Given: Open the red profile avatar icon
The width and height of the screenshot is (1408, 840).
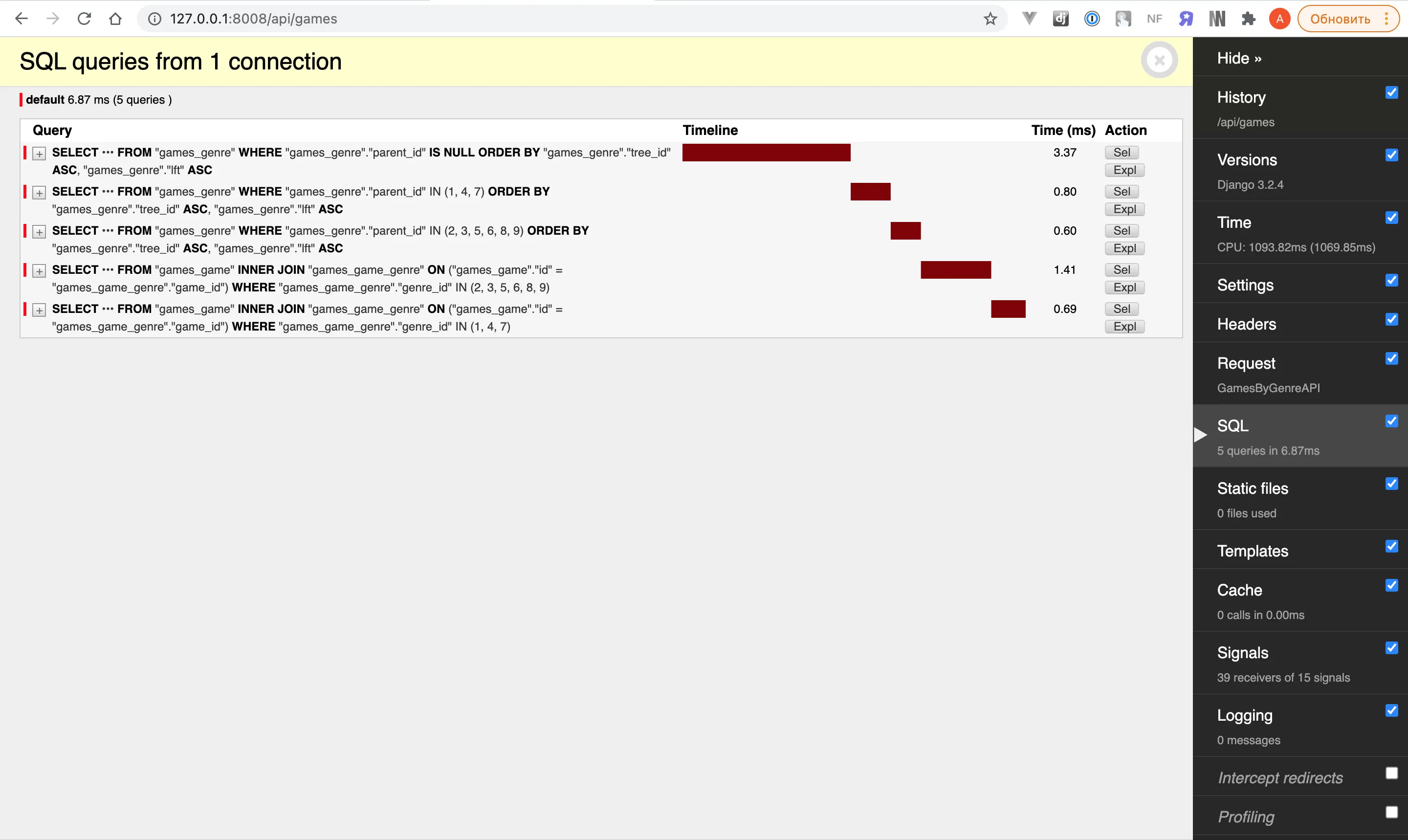Looking at the screenshot, I should pyautogui.click(x=1279, y=19).
